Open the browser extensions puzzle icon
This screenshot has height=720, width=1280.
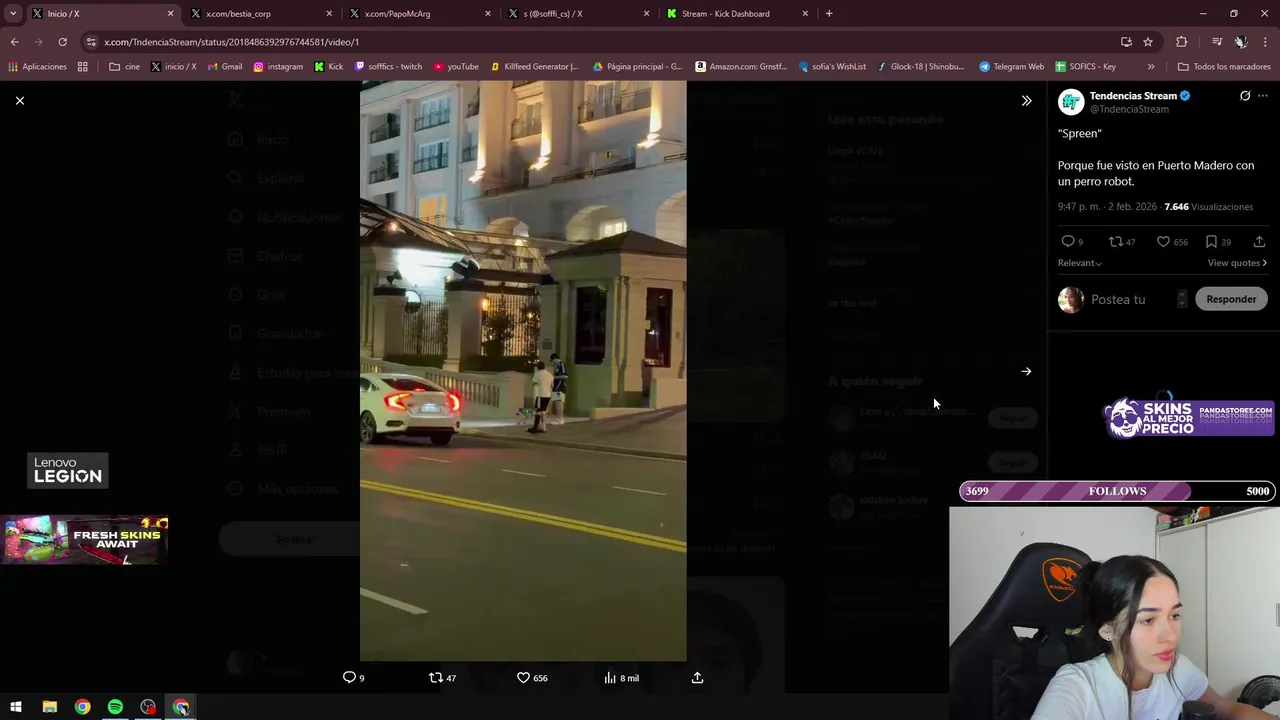click(1182, 42)
